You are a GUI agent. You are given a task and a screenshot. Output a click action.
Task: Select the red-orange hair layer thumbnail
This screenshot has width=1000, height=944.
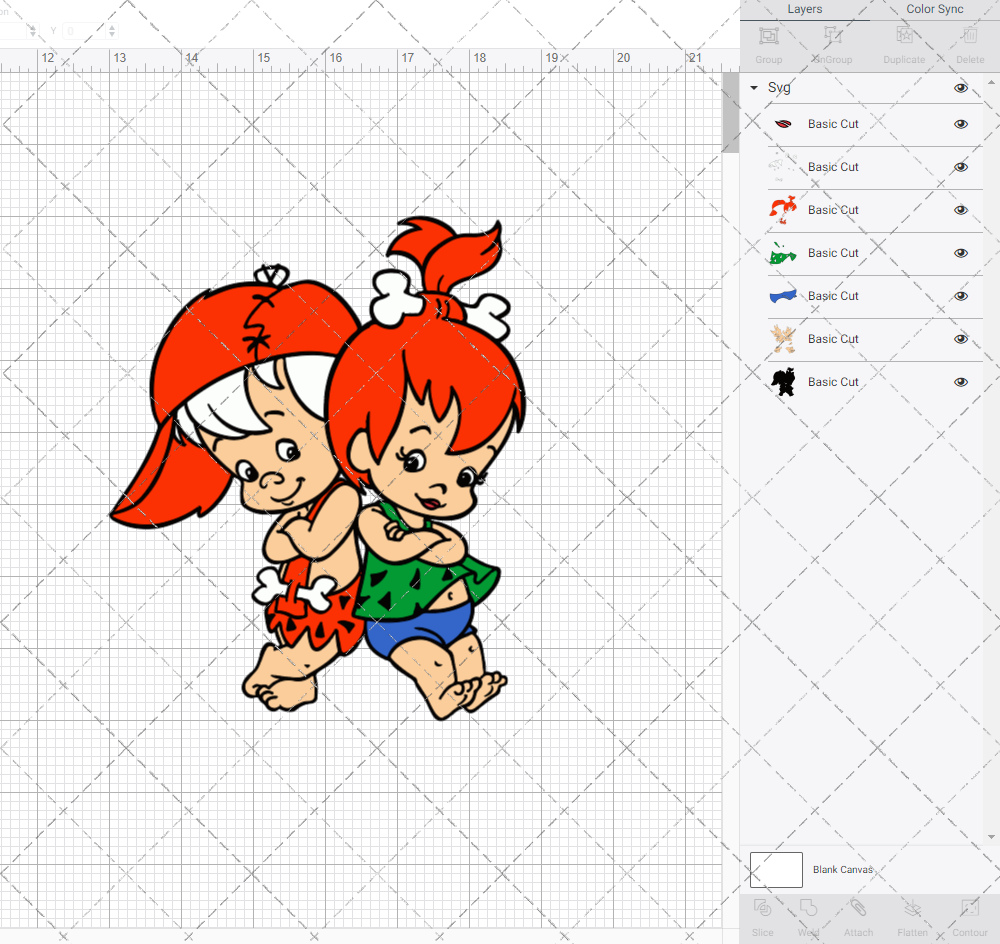point(783,210)
